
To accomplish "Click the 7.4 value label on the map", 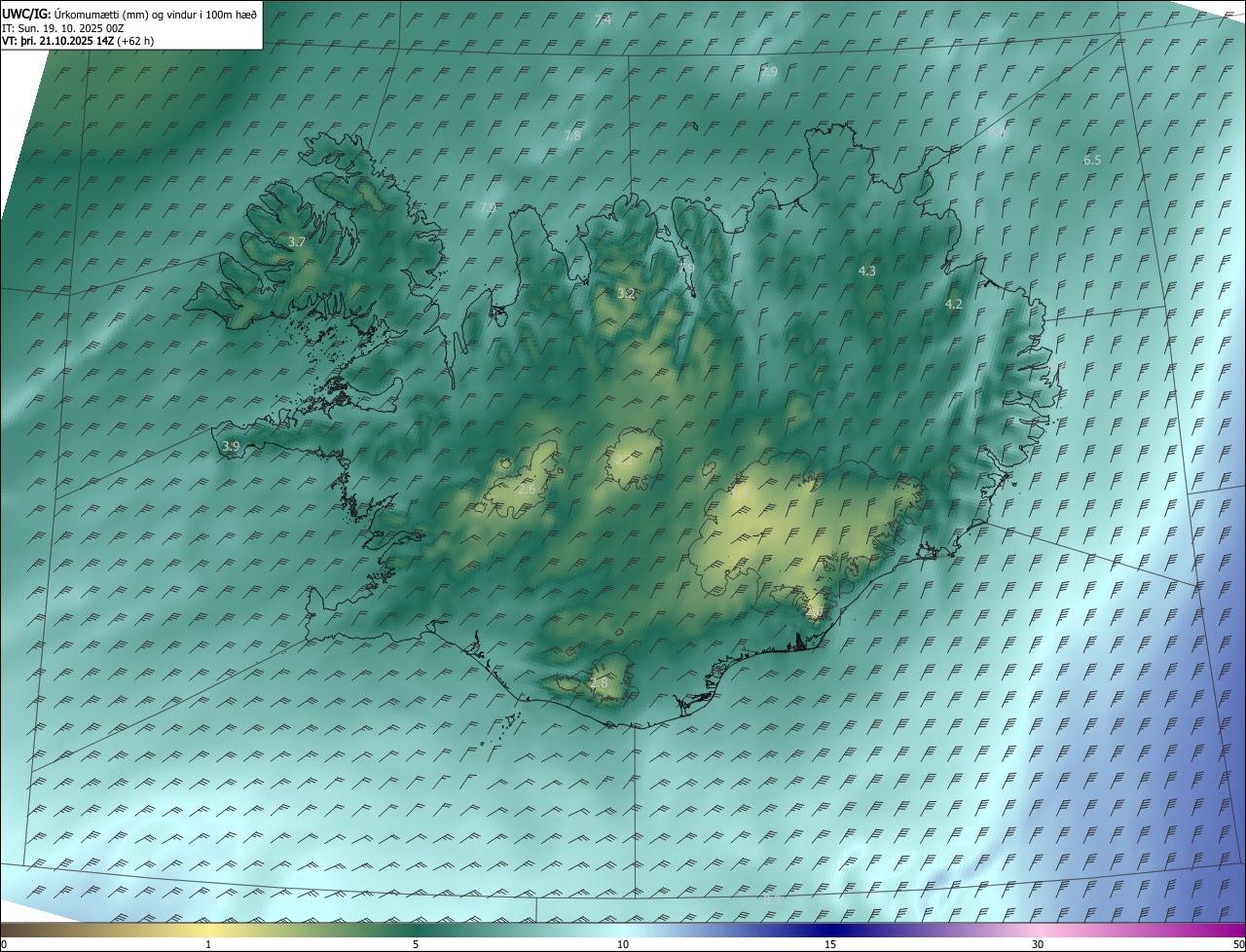I will click(603, 19).
